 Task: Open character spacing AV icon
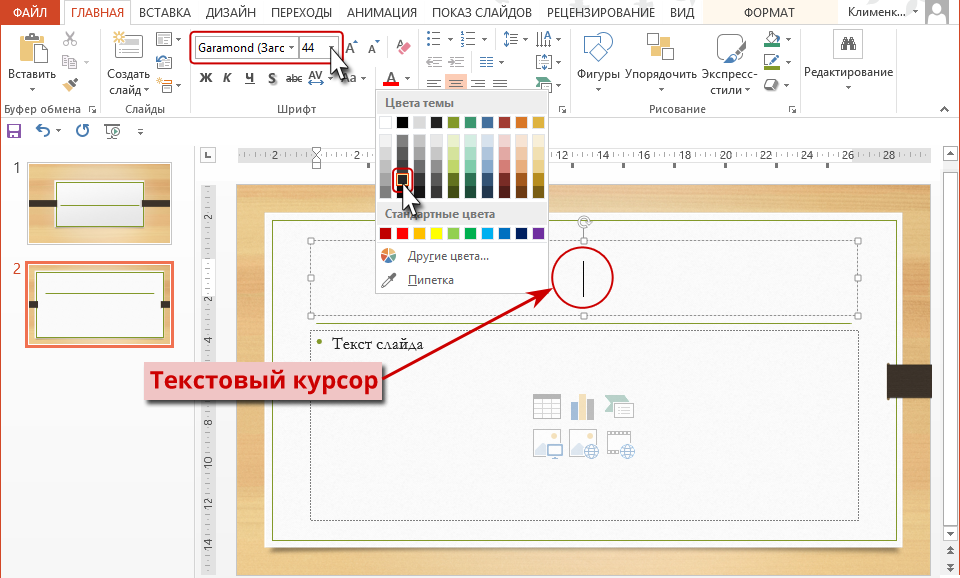pyautogui.click(x=315, y=77)
